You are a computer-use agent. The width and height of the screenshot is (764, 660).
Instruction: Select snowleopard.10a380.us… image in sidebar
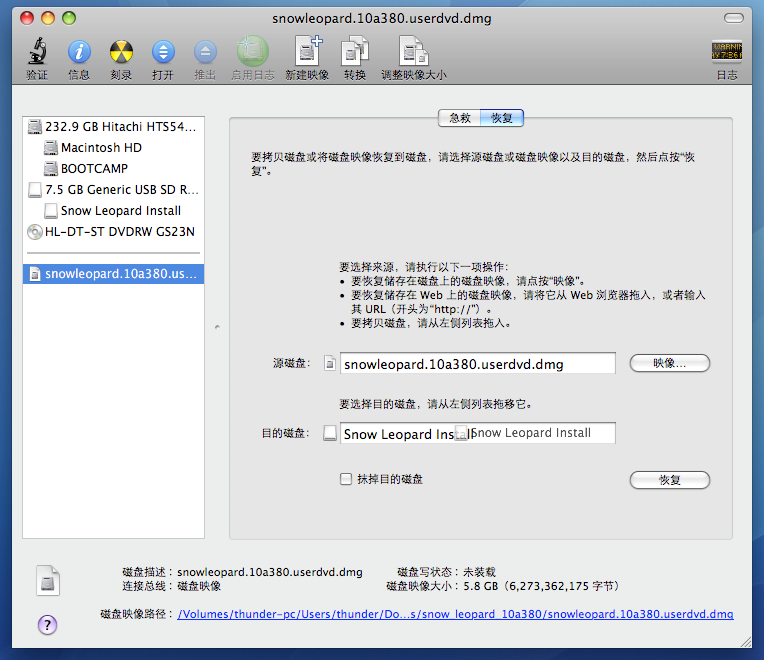(114, 274)
